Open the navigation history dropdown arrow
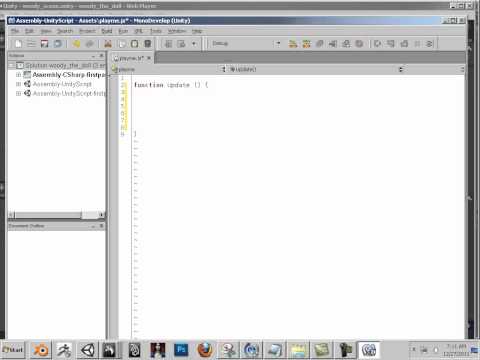 pos(194,44)
